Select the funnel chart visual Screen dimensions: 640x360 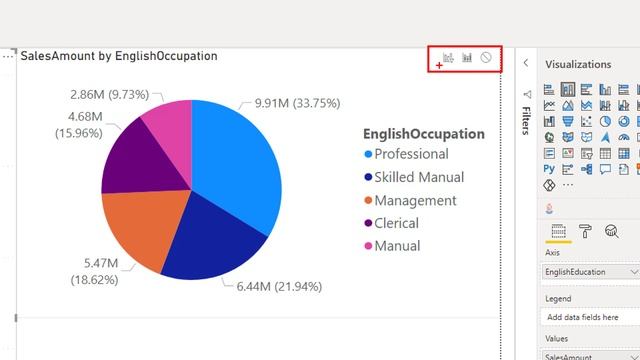coord(568,121)
